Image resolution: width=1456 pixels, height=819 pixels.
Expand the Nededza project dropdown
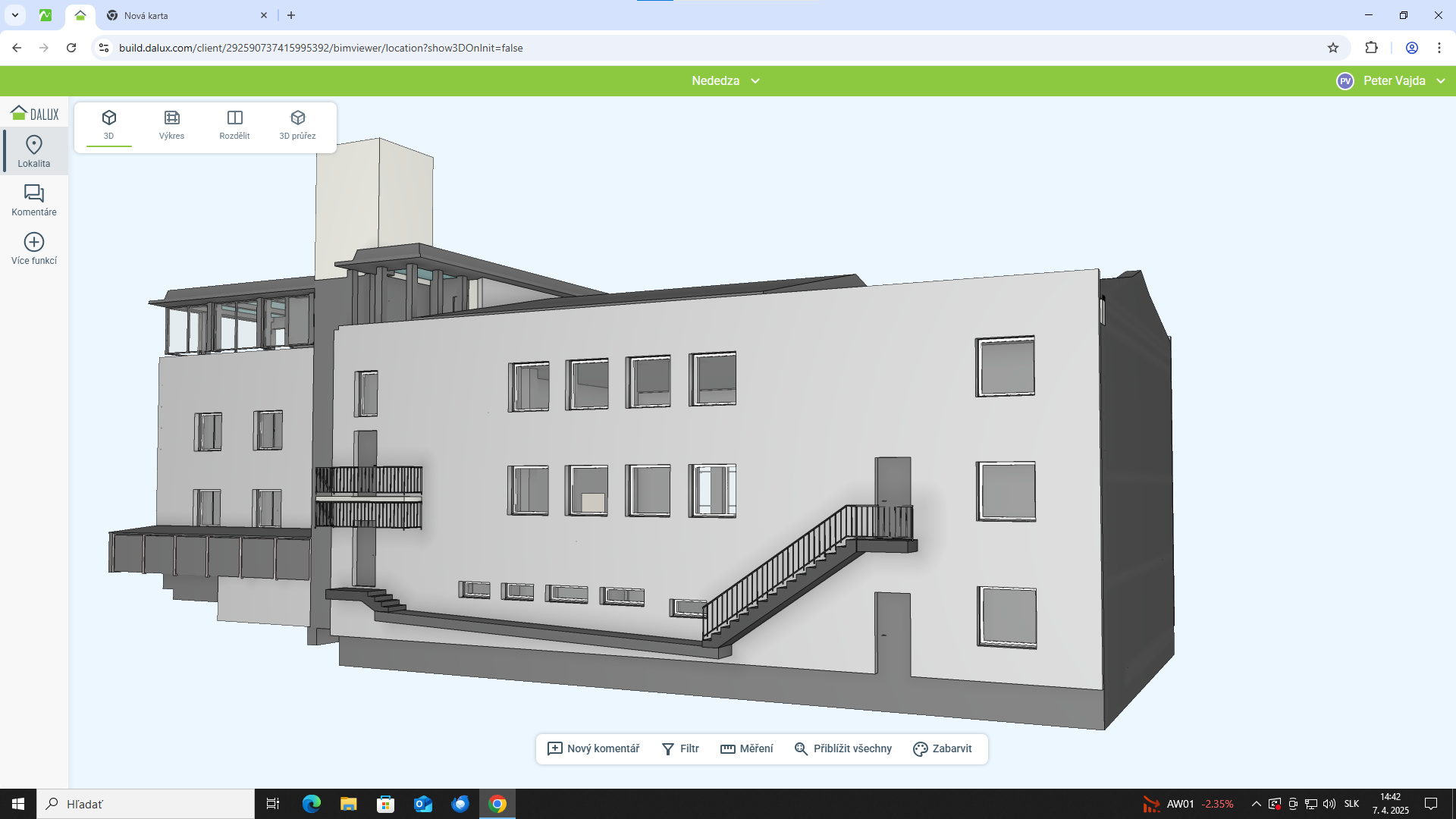point(726,81)
